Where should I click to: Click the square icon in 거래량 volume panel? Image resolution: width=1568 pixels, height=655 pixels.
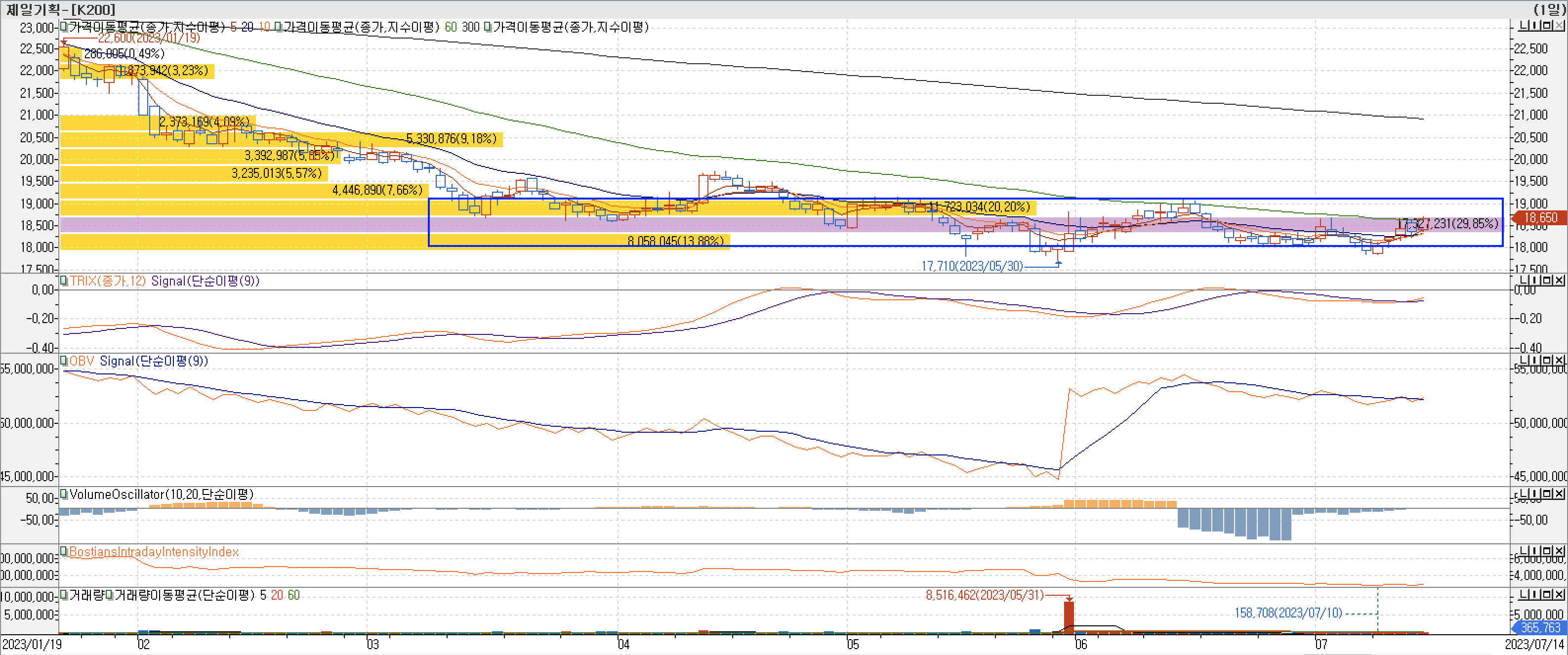click(x=1547, y=594)
